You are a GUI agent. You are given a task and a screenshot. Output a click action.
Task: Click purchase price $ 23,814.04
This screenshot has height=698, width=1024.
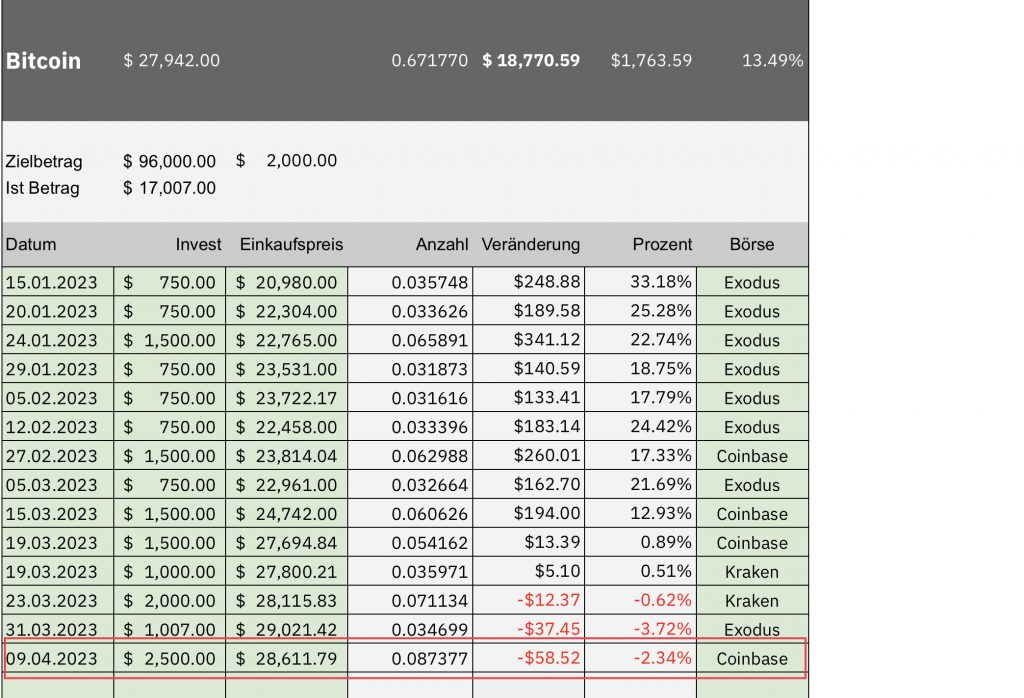(x=286, y=456)
